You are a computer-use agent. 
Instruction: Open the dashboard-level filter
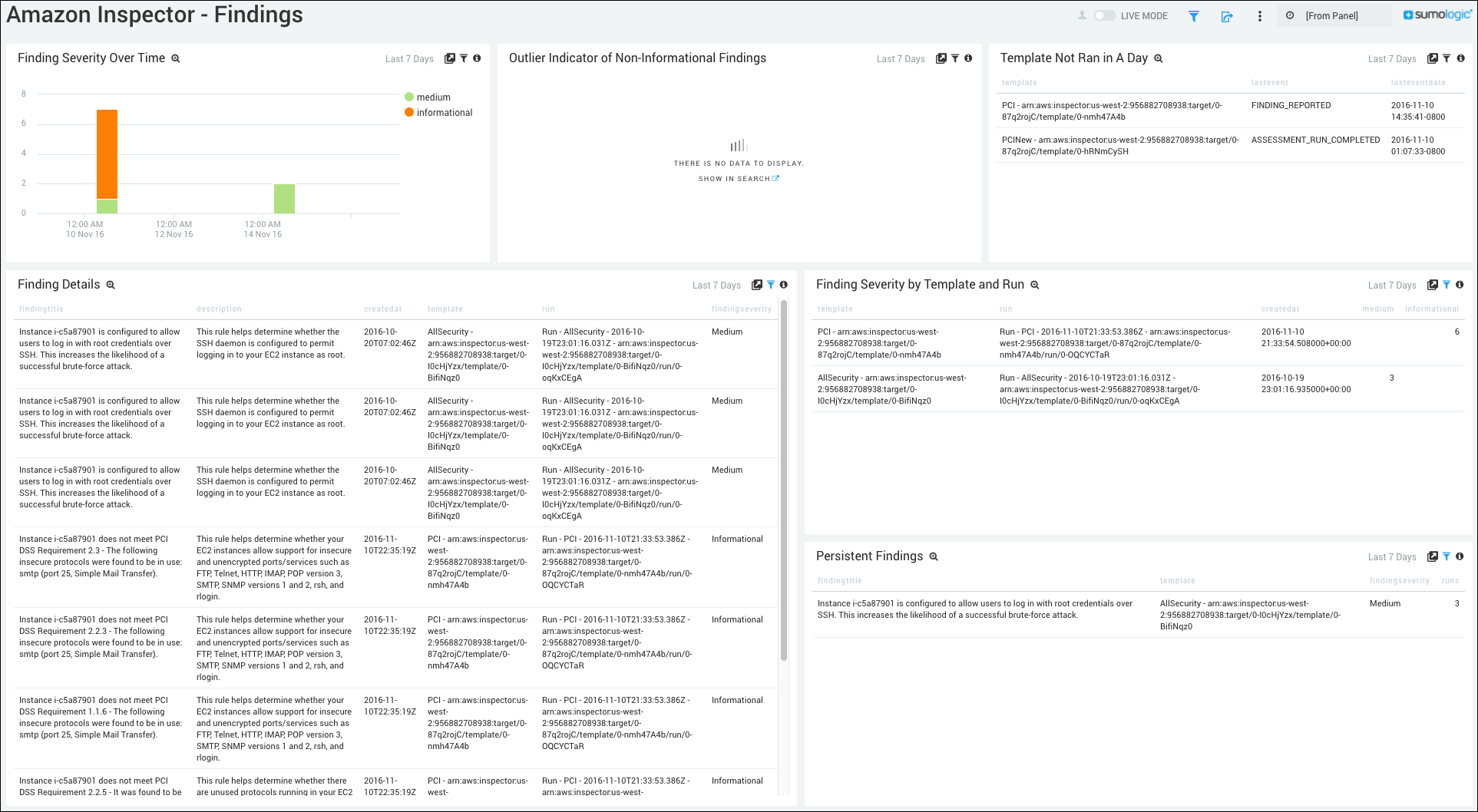point(1195,15)
